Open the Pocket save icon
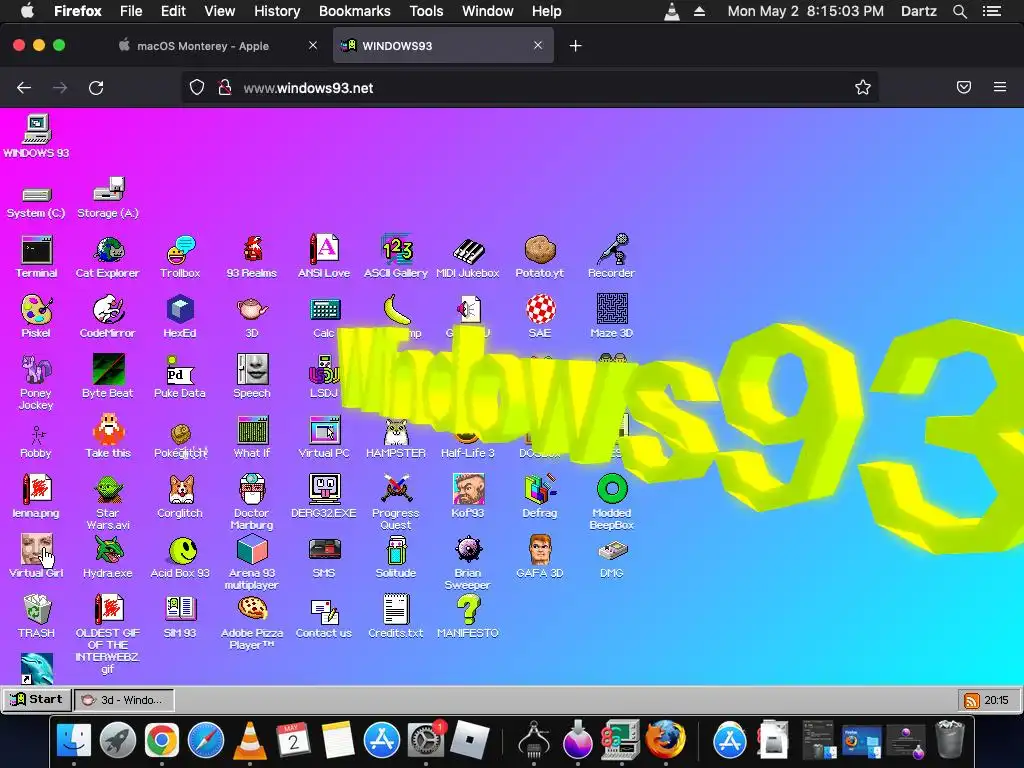This screenshot has width=1024, height=768. point(964,87)
